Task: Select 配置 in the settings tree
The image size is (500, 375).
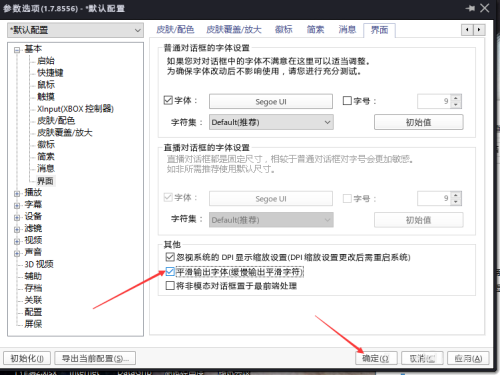Action: click(x=33, y=312)
